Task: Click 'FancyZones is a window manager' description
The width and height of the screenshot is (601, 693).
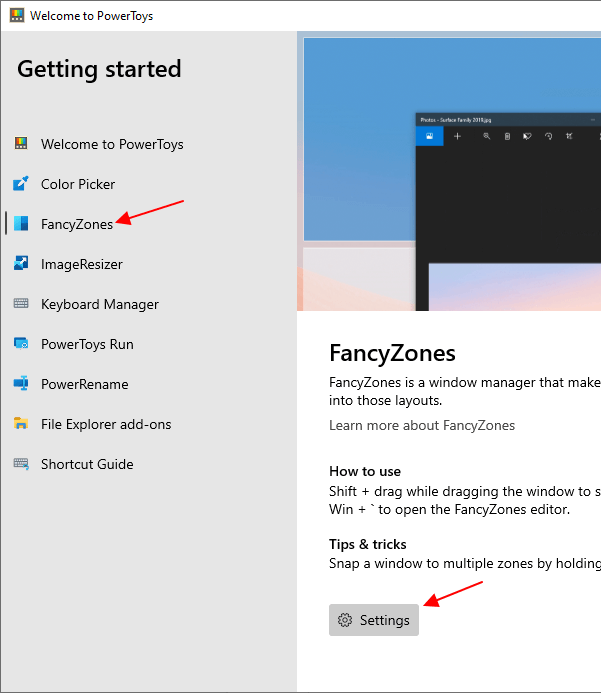Action: tap(465, 382)
